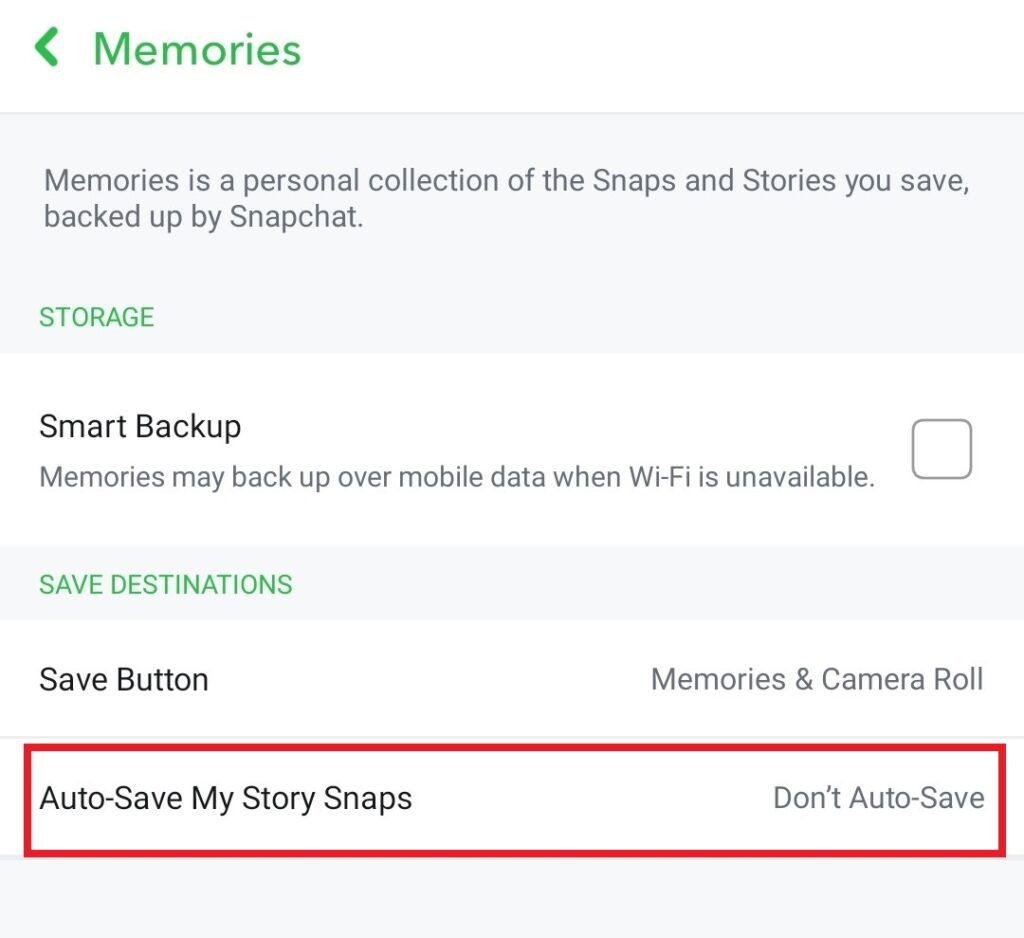Tap the SAVE DESTINATIONS section header
1024x938 pixels.
pyautogui.click(x=165, y=584)
